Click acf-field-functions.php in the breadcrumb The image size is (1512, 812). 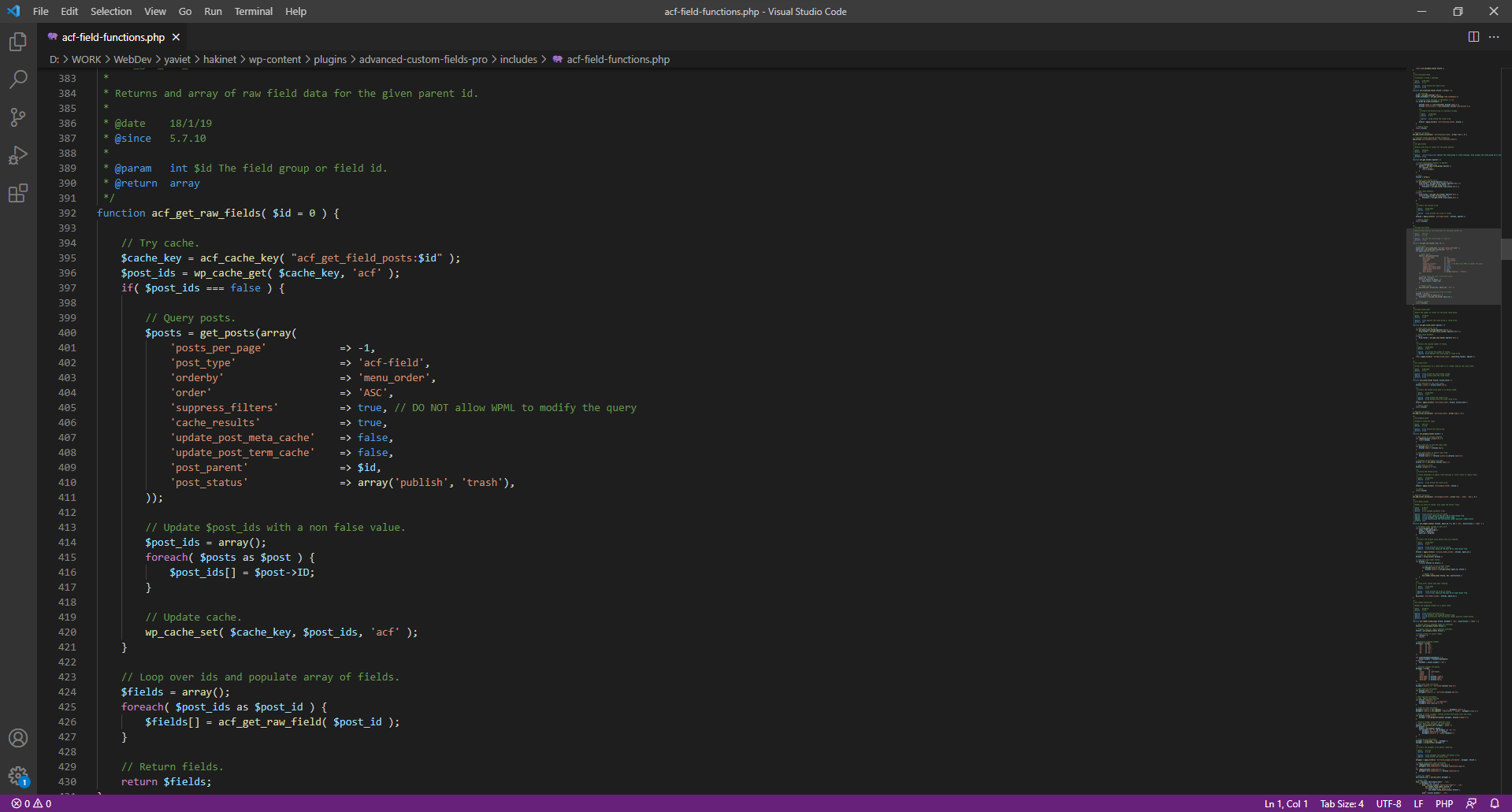pos(619,60)
